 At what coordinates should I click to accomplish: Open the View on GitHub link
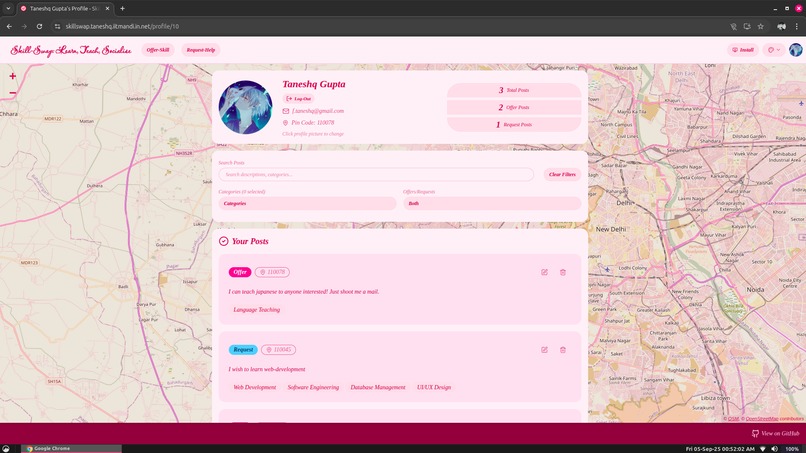pyautogui.click(x=776, y=433)
